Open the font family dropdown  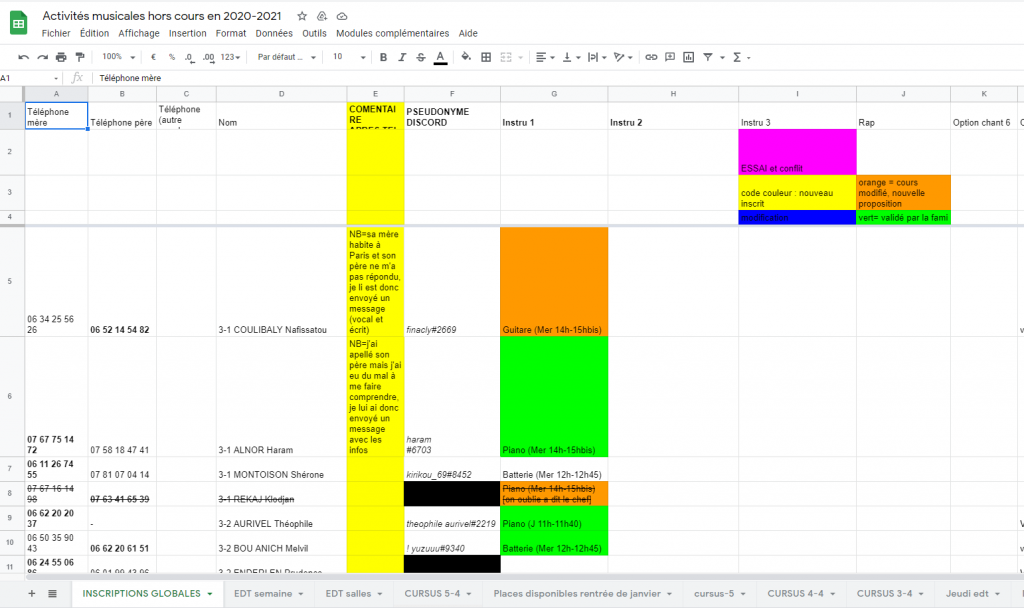pyautogui.click(x=285, y=57)
